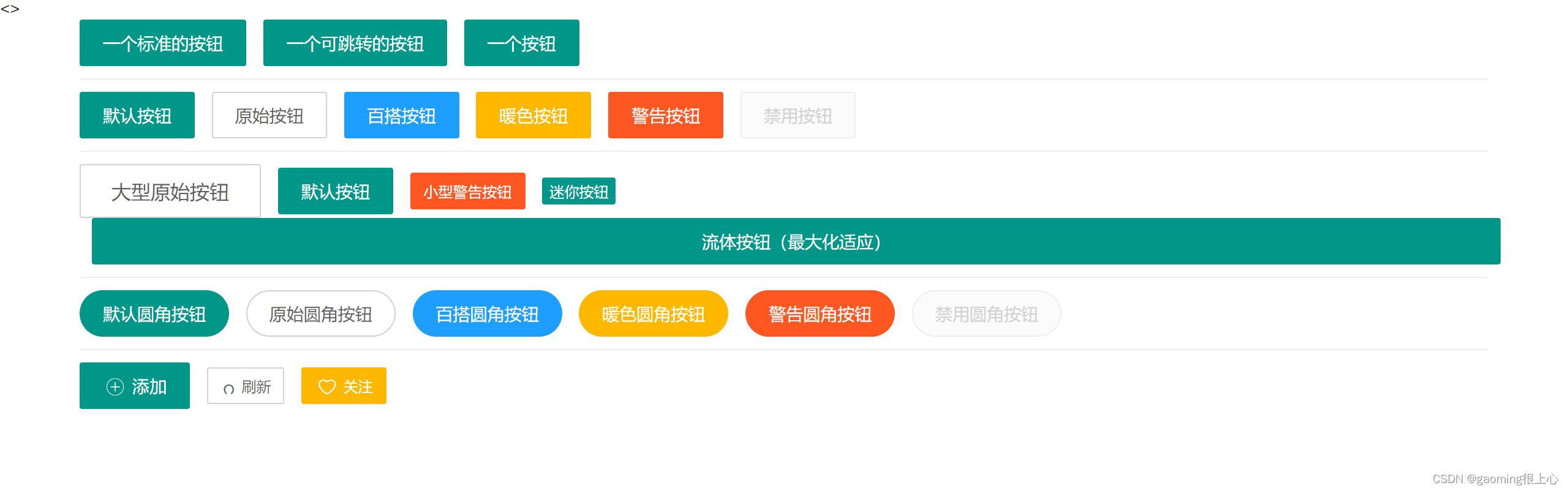Click the 一个按钮 button
Viewport: 1568px width, 491px height.
(521, 43)
